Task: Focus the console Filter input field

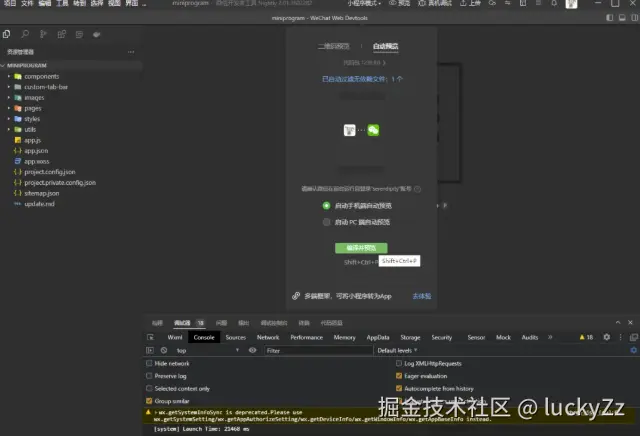Action: [319, 350]
